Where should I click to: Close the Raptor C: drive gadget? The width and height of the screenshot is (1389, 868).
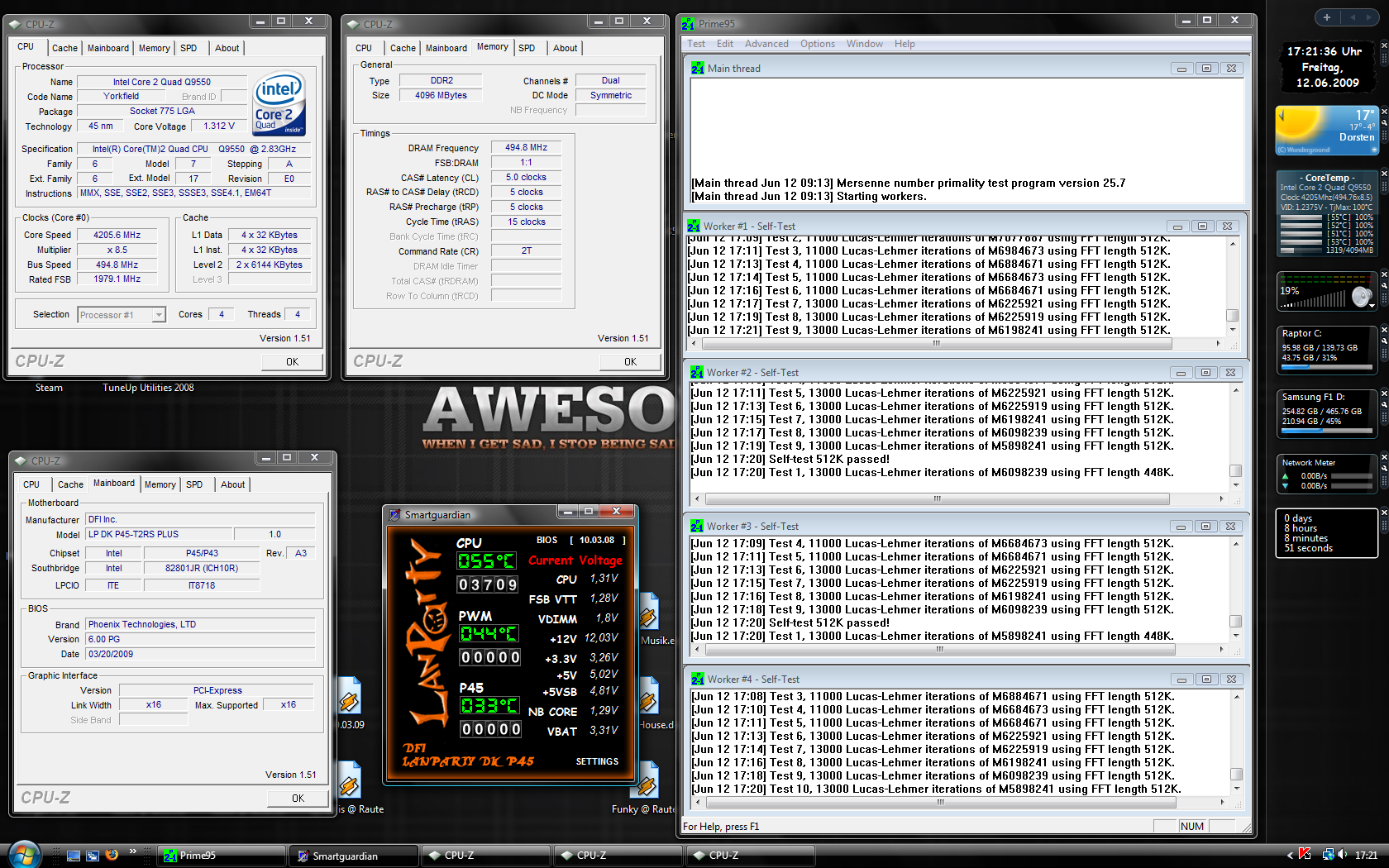click(1384, 330)
